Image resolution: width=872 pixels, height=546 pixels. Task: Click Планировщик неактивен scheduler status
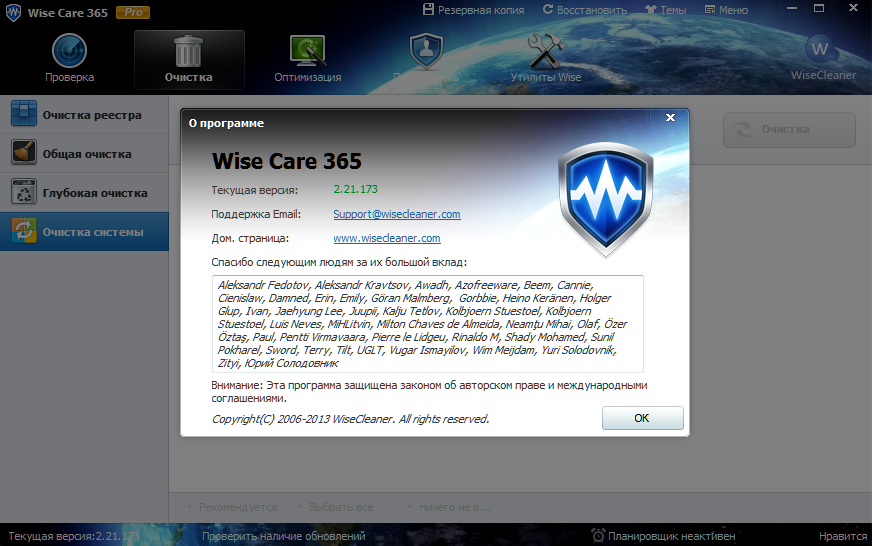pos(671,536)
